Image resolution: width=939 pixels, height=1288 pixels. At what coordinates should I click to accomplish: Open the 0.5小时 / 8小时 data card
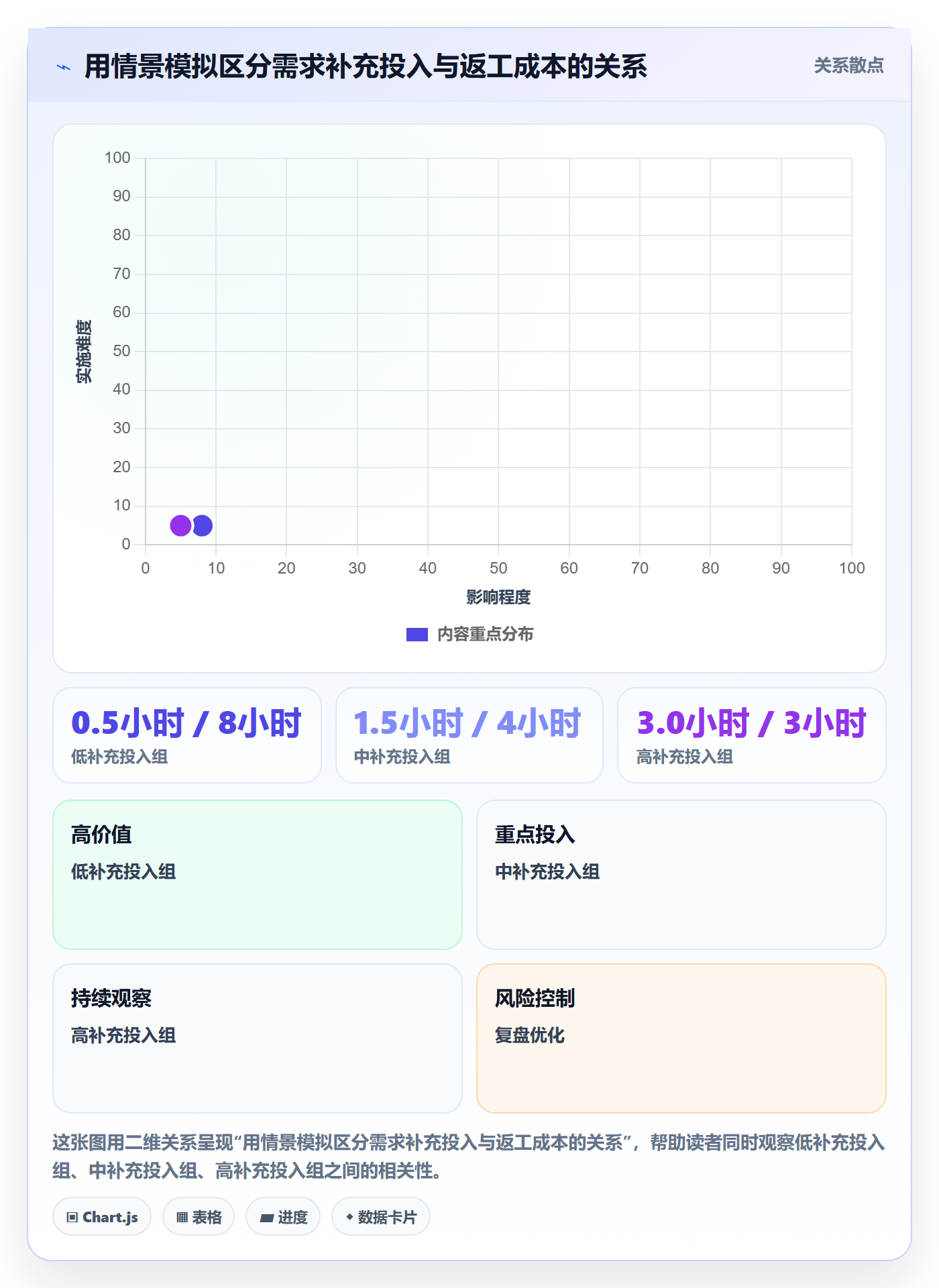coord(187,735)
